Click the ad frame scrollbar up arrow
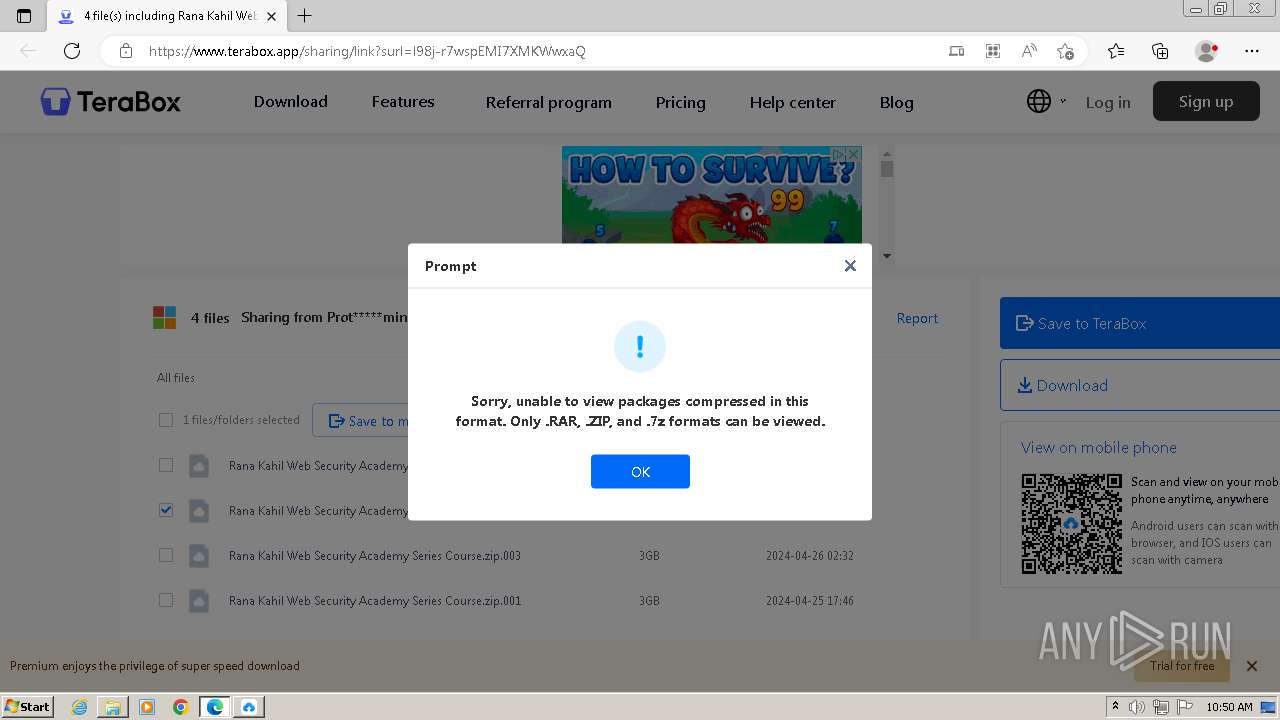This screenshot has height=720, width=1280. 886,153
